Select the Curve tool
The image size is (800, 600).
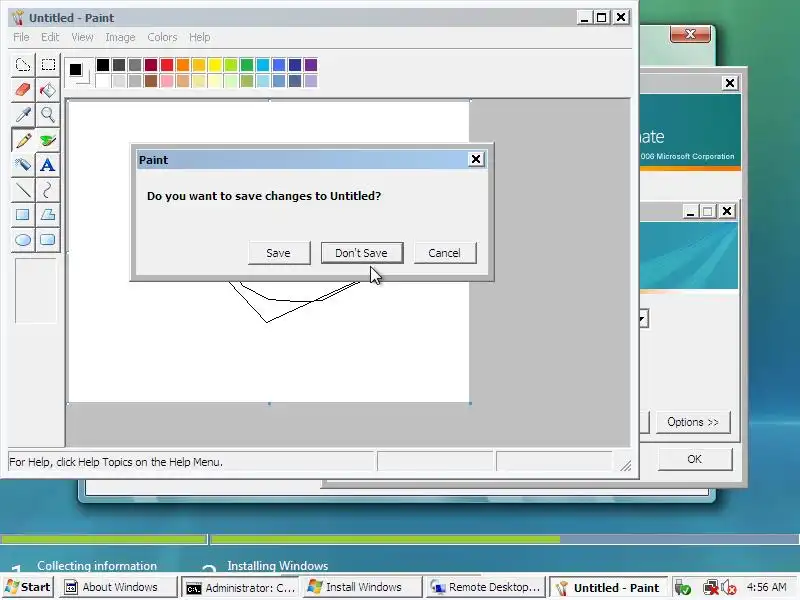pos(48,190)
